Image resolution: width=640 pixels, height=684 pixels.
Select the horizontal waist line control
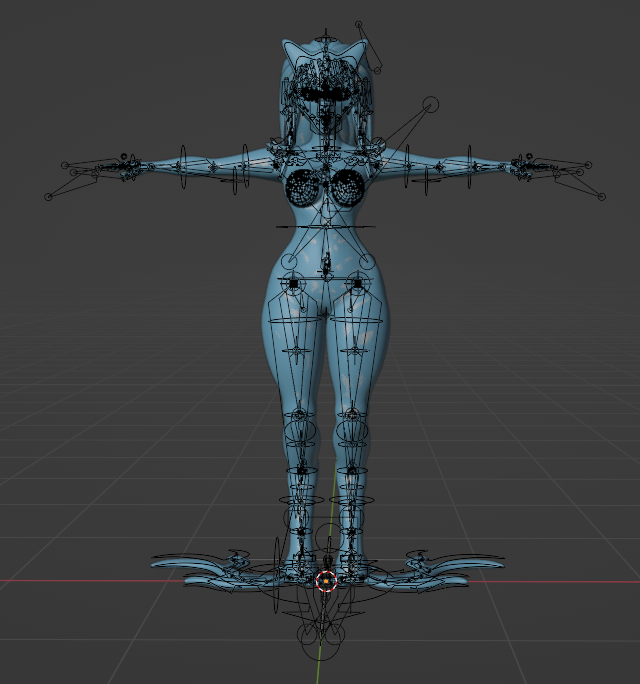pyautogui.click(x=325, y=227)
